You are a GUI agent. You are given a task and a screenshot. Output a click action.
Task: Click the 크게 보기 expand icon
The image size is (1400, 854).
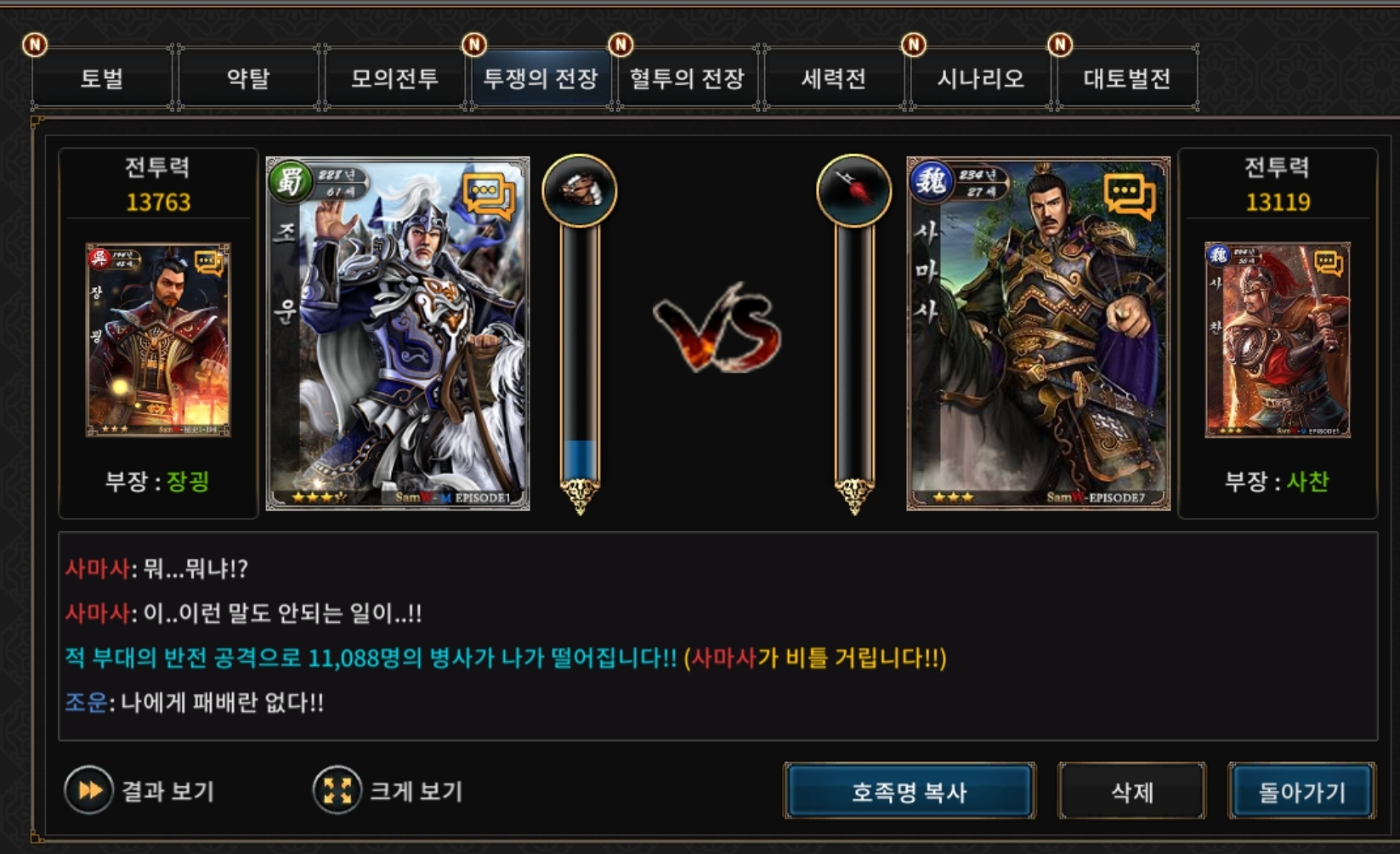(x=337, y=790)
